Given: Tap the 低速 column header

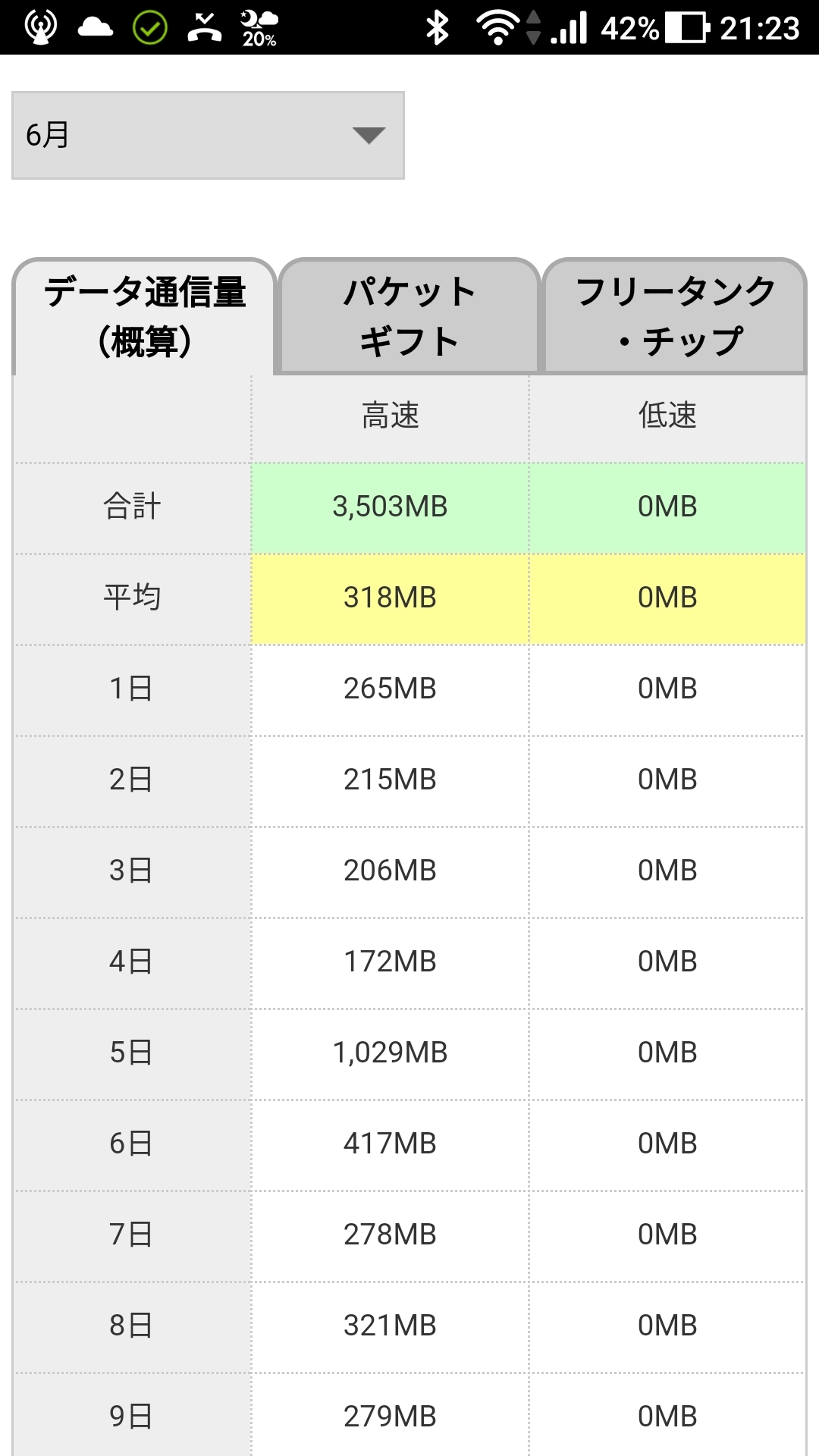Looking at the screenshot, I should (667, 416).
